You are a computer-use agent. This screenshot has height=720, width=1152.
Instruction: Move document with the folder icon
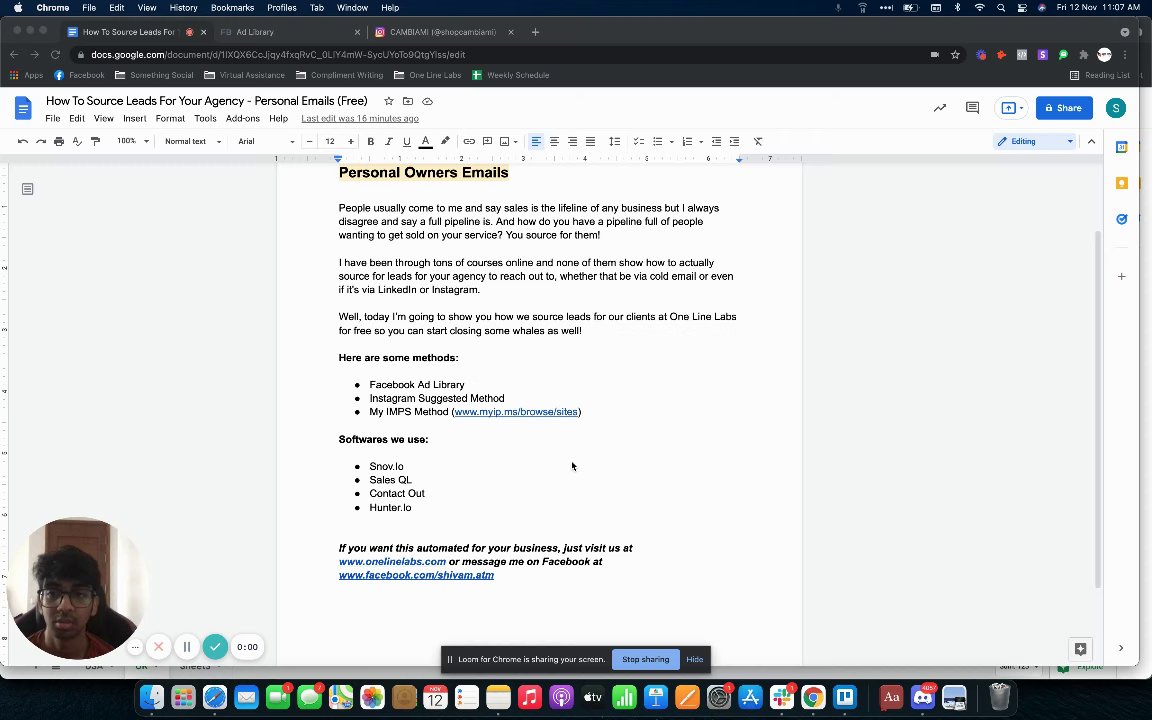point(408,101)
